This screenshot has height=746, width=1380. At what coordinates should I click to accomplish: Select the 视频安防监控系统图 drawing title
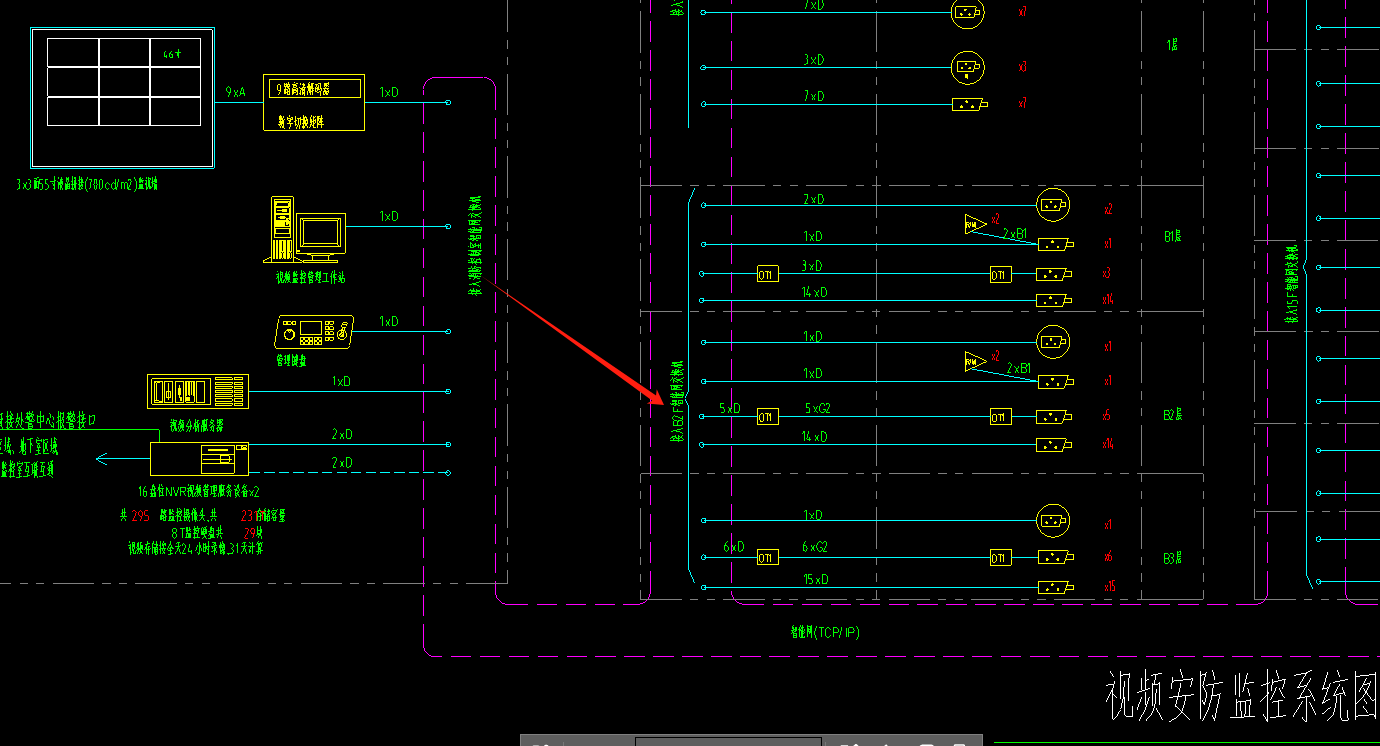point(1242,695)
